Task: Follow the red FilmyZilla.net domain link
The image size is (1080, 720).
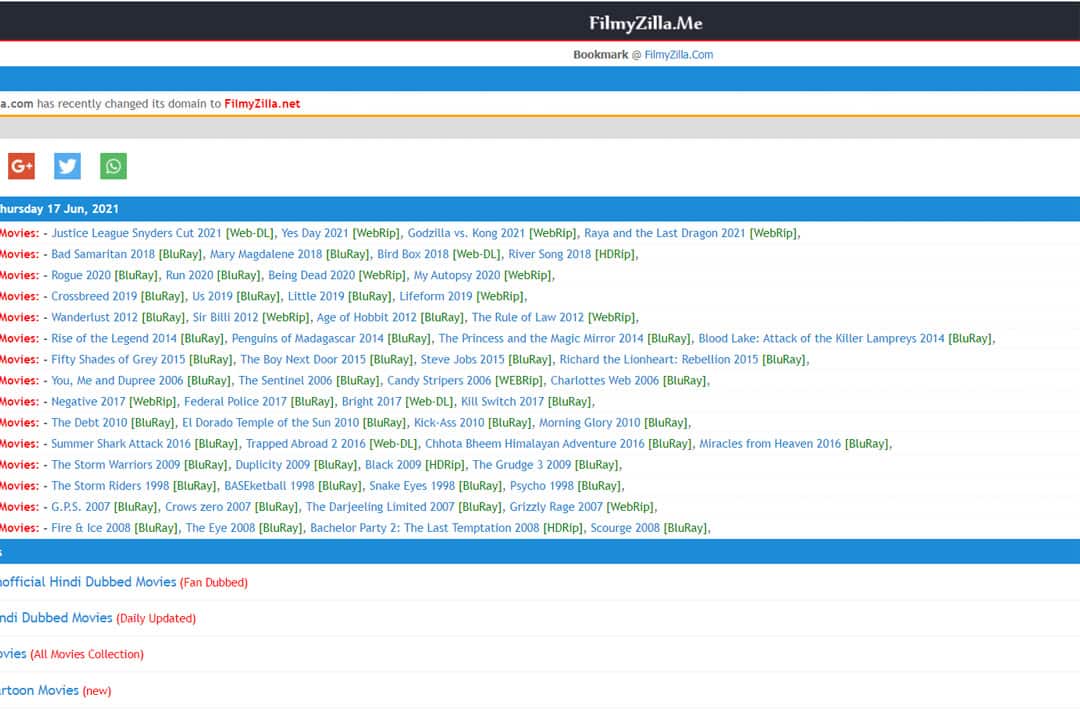Action: (262, 104)
